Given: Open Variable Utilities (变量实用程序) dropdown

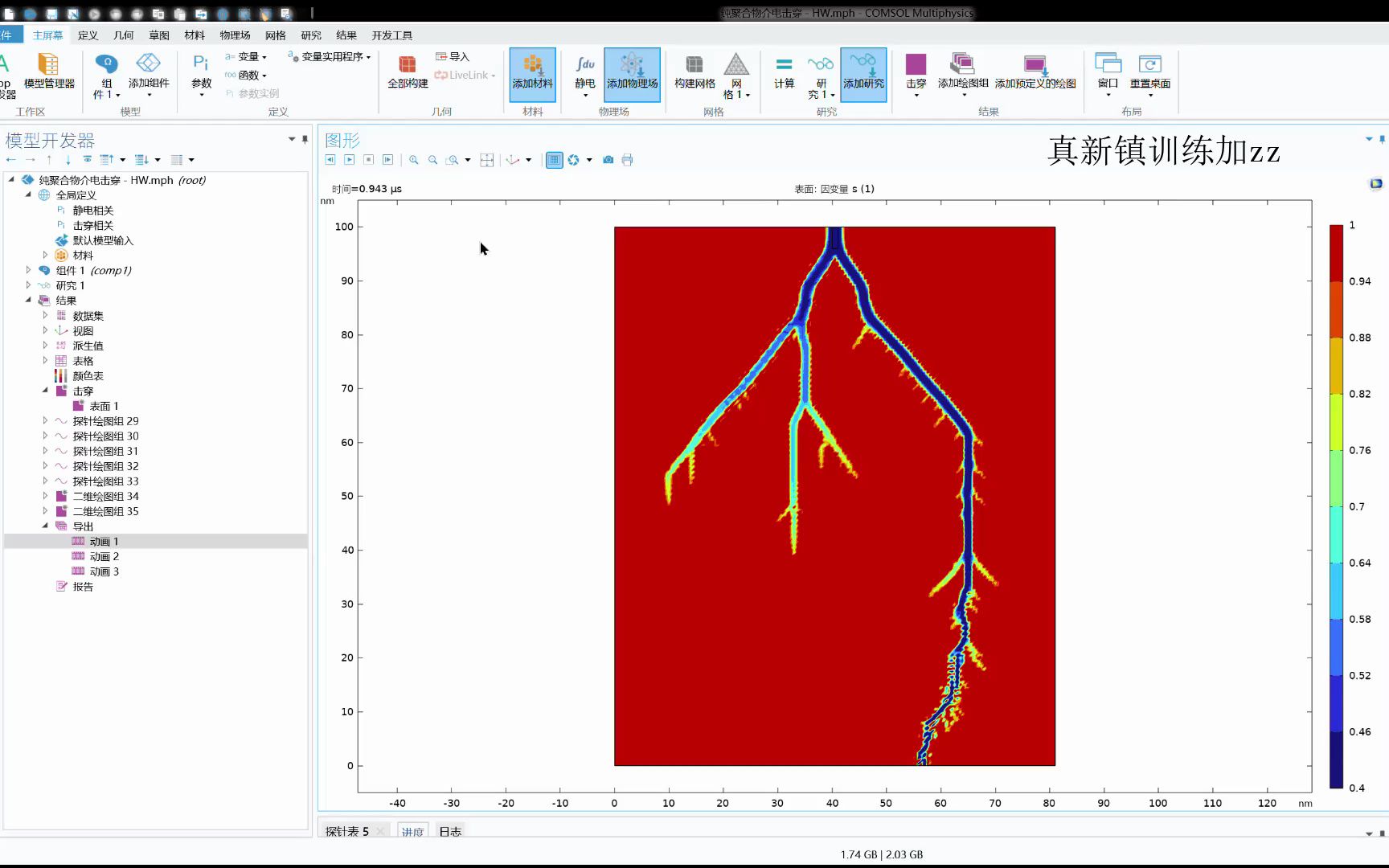Looking at the screenshot, I should [329, 56].
